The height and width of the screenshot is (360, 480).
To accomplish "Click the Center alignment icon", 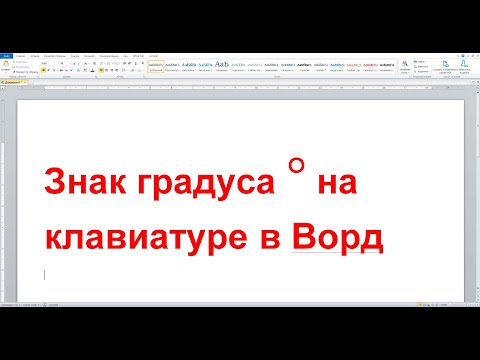I will pos(106,70).
